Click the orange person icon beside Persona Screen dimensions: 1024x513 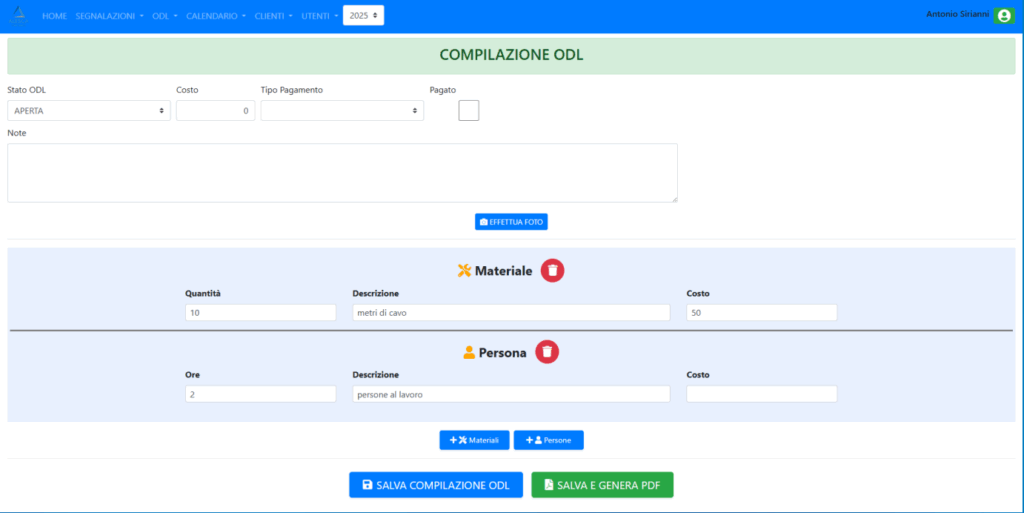469,353
